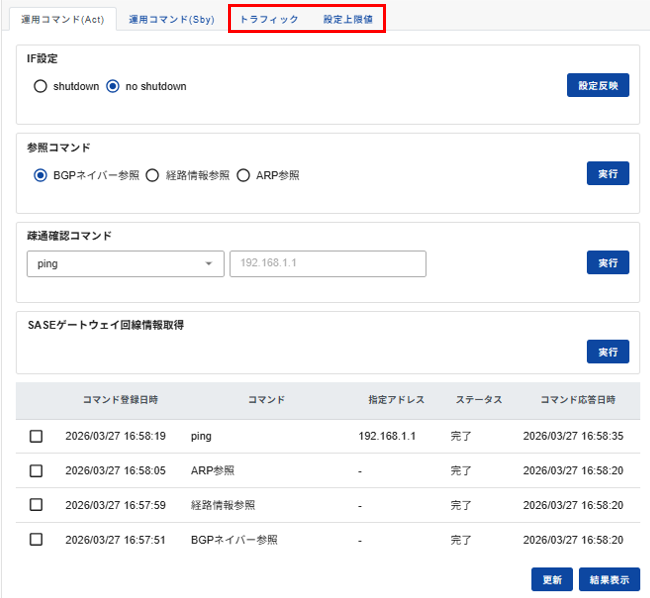This screenshot has height=598, width=650.
Task: Tick the ARP参照 row checkbox
Action: (x=36, y=470)
